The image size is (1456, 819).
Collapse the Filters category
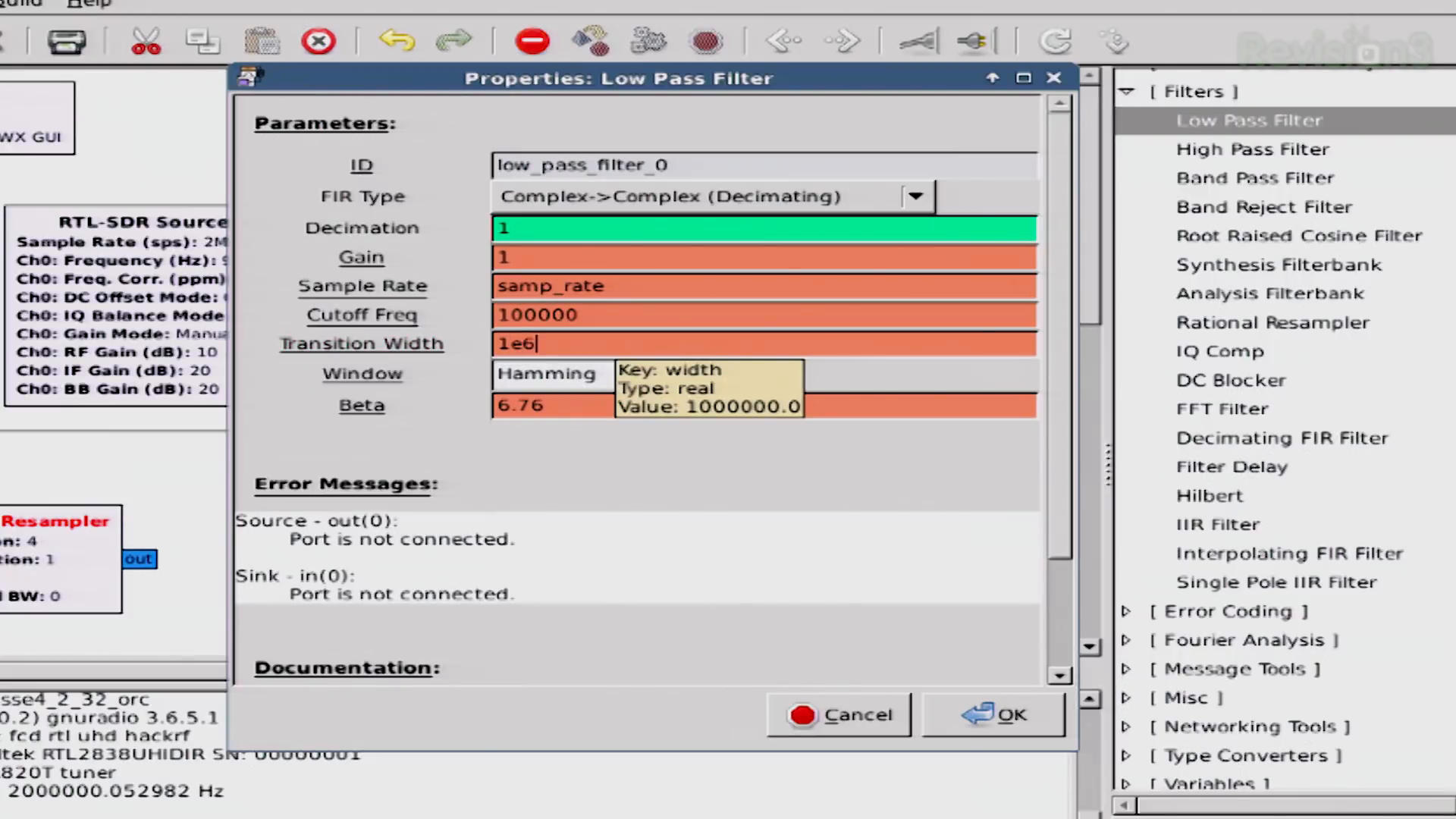pyautogui.click(x=1127, y=92)
